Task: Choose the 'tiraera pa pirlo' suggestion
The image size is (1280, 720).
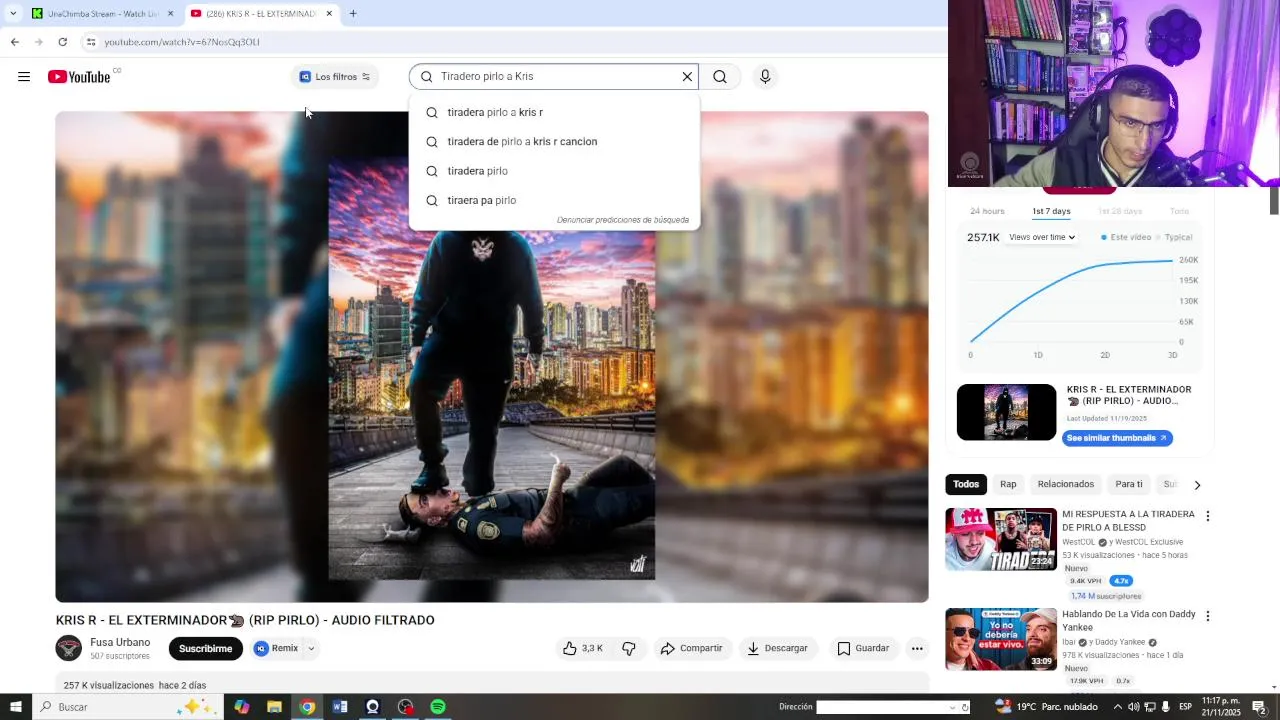Action: click(554, 200)
